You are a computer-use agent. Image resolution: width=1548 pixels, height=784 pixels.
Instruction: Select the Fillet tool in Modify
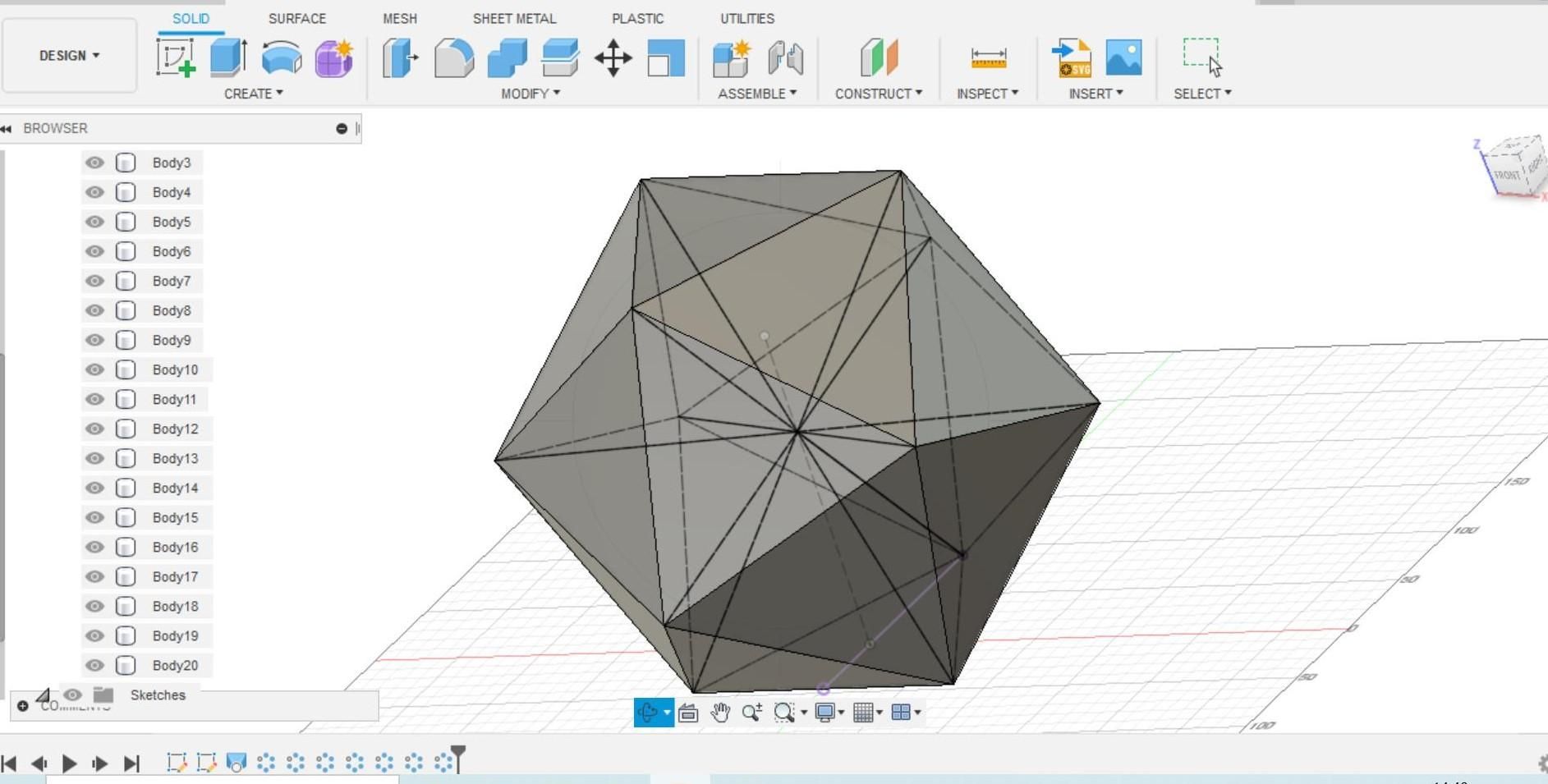(454, 57)
